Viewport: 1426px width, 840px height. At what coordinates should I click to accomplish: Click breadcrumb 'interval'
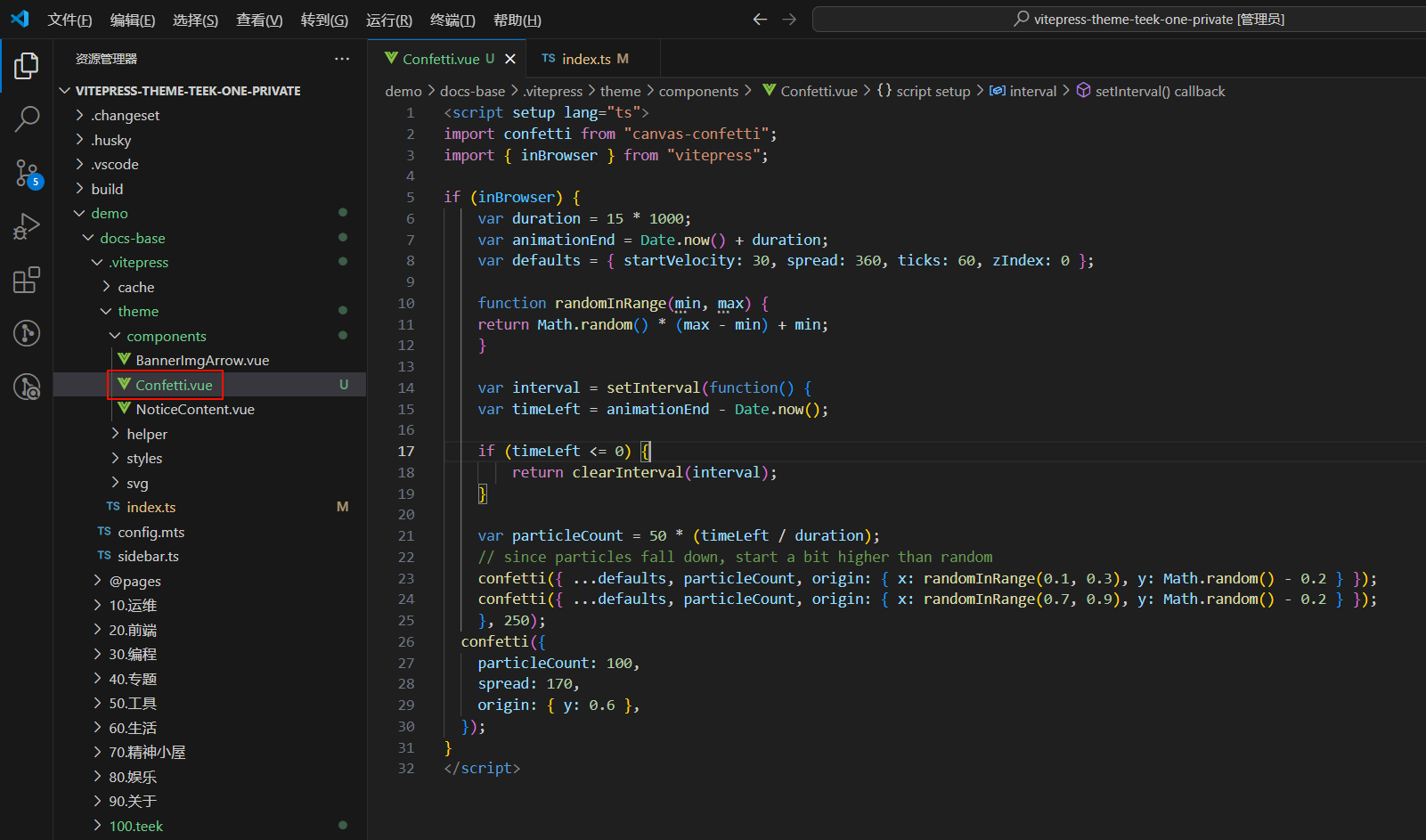[x=1033, y=91]
